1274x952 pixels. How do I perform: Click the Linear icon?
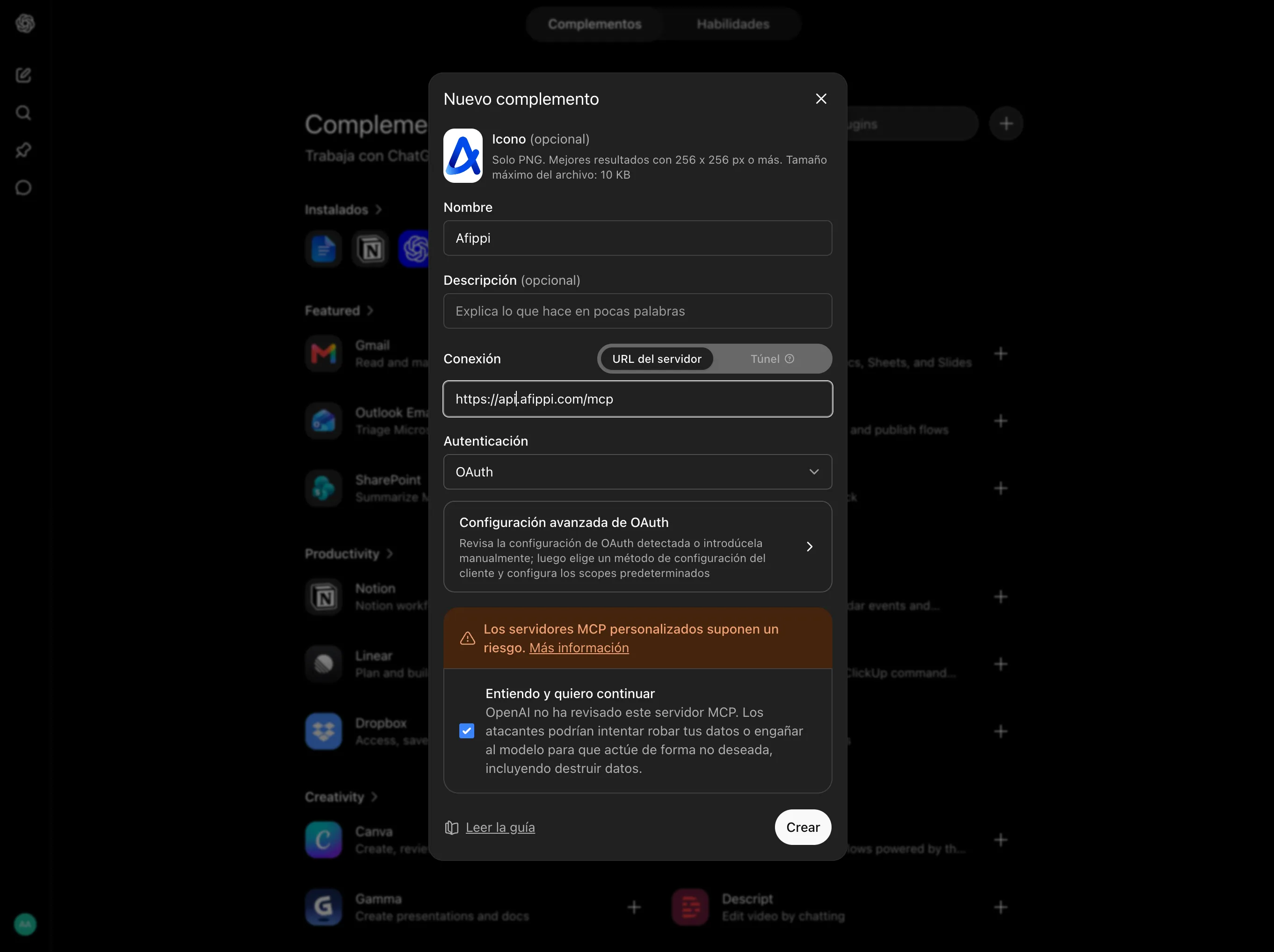pos(324,664)
